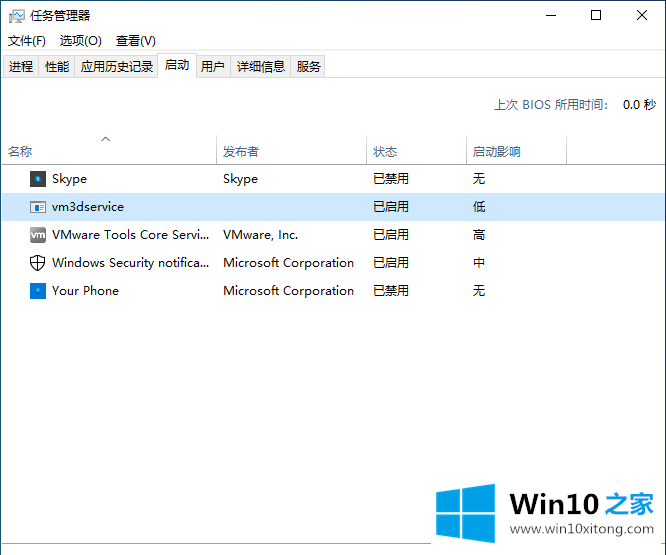This screenshot has width=666, height=555.
Task: Maximize the Task Manager window
Action: tap(596, 16)
